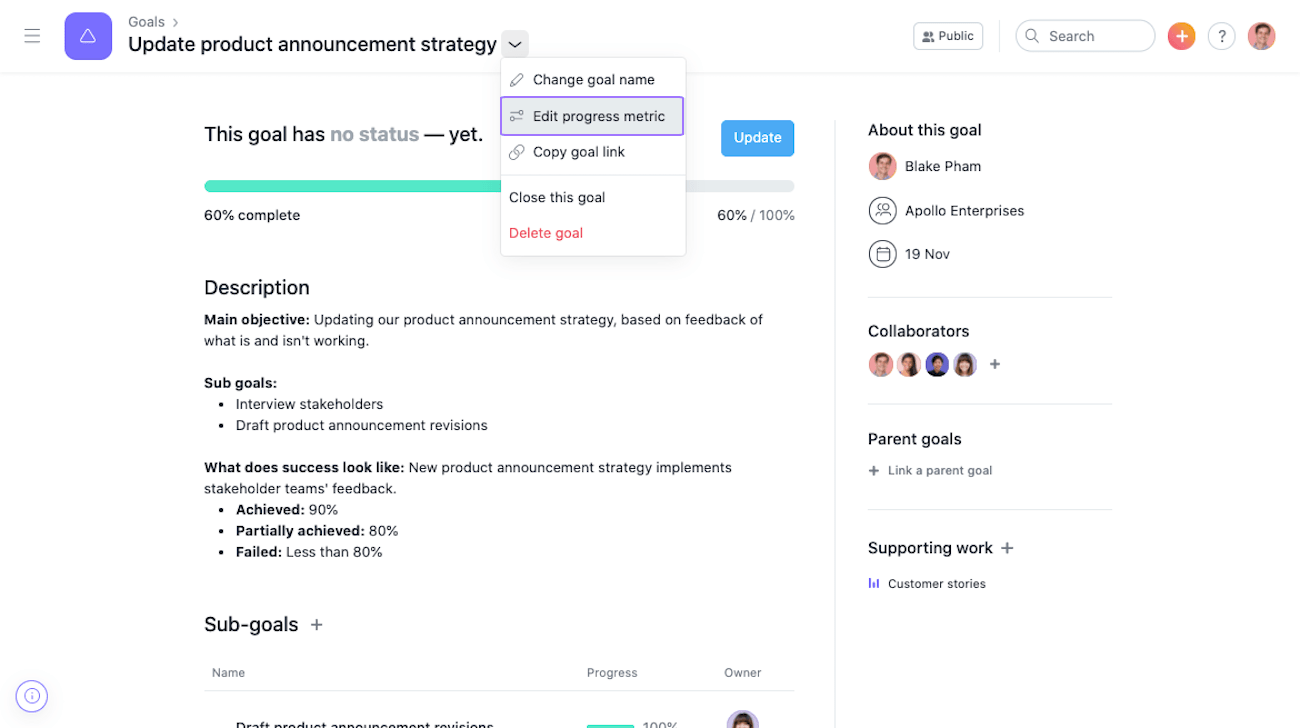1300x728 pixels.
Task: Add a sub-goal with the plus icon
Action: click(317, 624)
